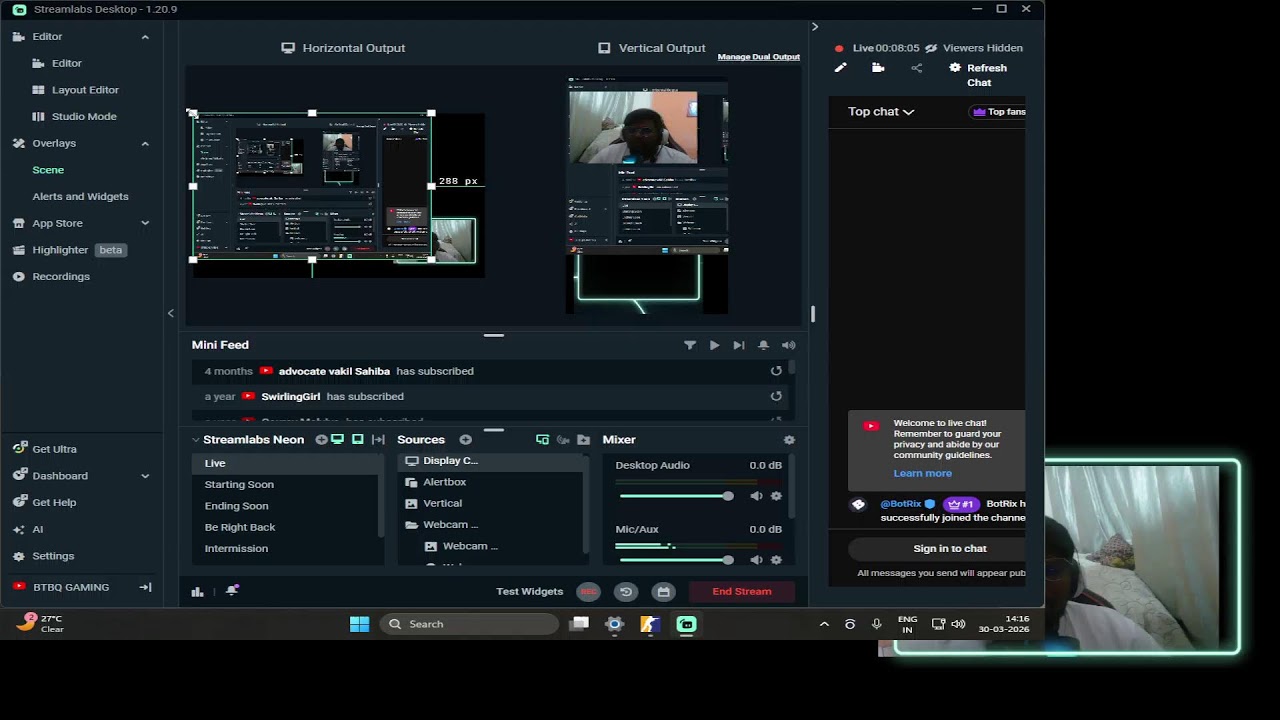The height and width of the screenshot is (720, 1280).
Task: Open Mini Feed filter icon
Action: click(690, 345)
